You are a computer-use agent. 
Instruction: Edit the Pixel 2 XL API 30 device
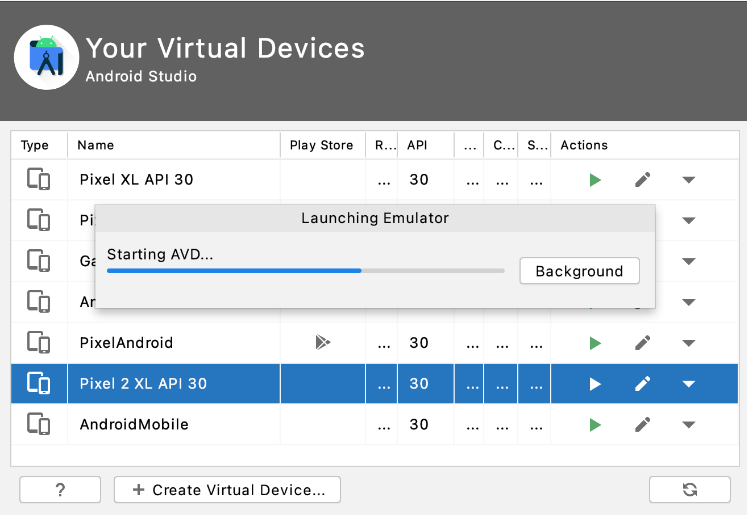(x=643, y=384)
